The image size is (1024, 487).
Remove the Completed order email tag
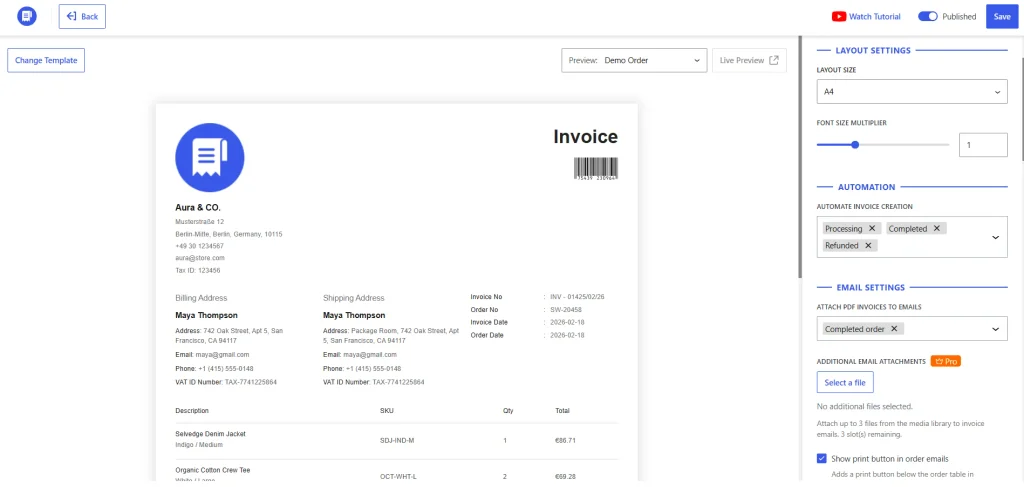894,329
